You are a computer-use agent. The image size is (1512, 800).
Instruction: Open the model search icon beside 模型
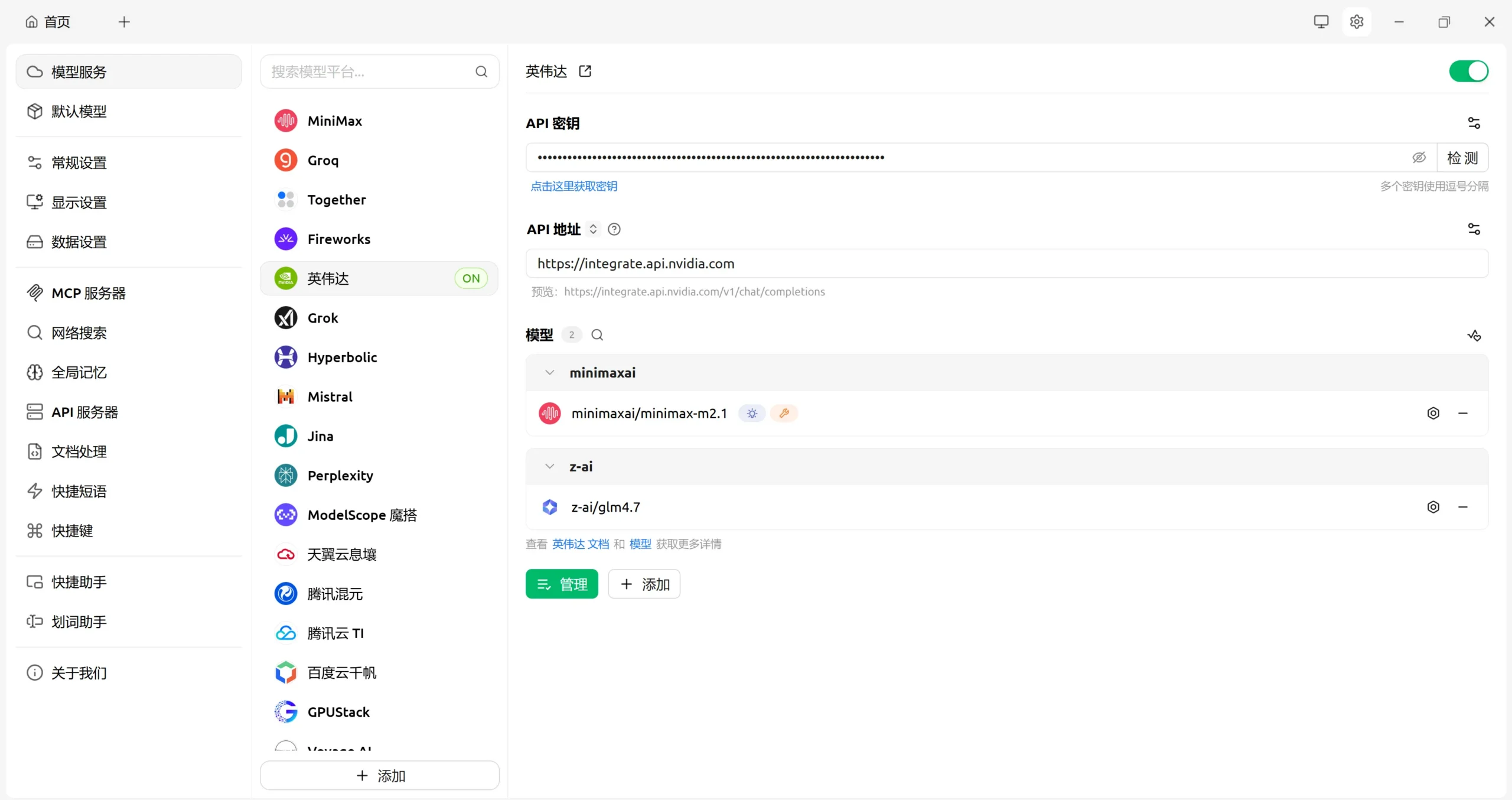[597, 334]
